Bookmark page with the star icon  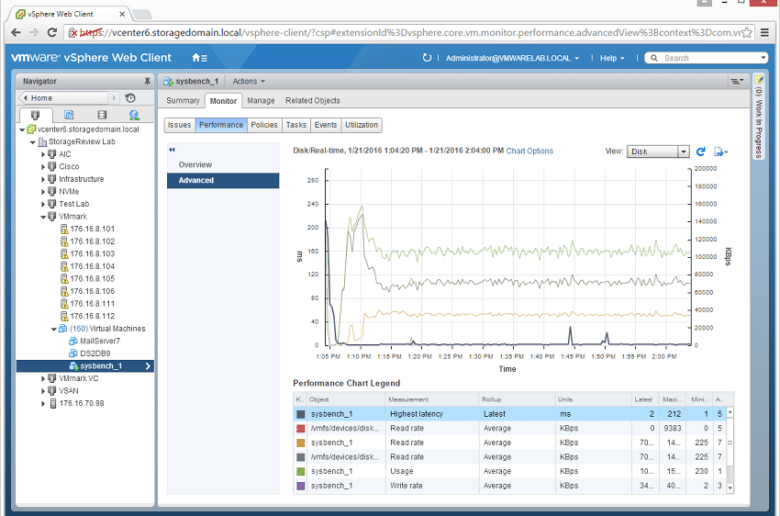click(747, 33)
